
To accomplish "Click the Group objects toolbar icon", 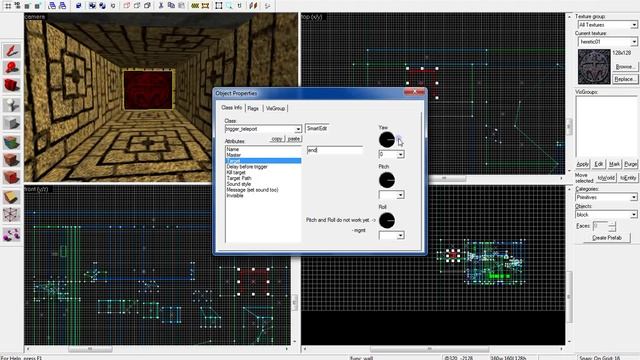I will tap(92, 5).
